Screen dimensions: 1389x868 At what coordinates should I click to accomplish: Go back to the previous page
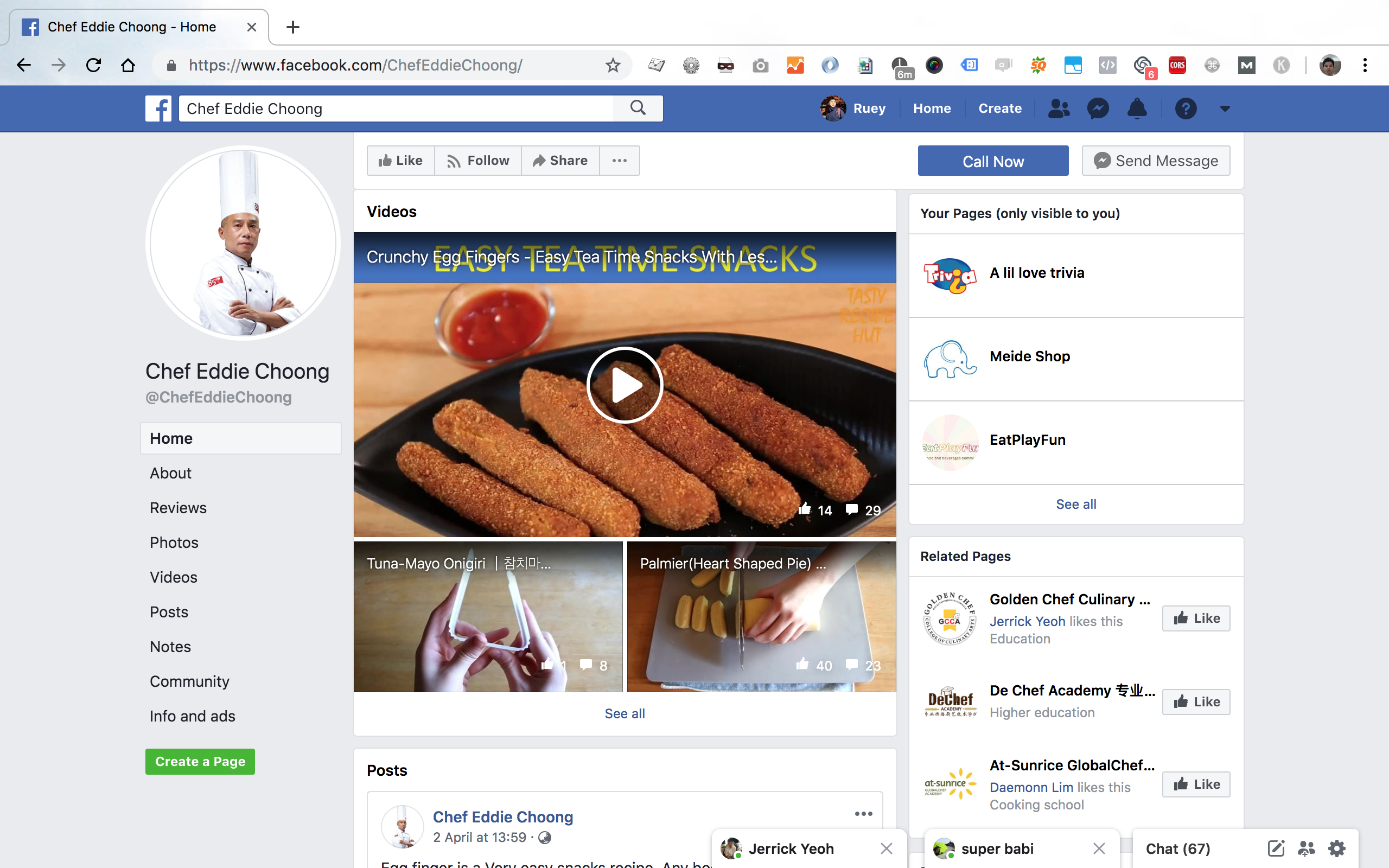(x=23, y=66)
